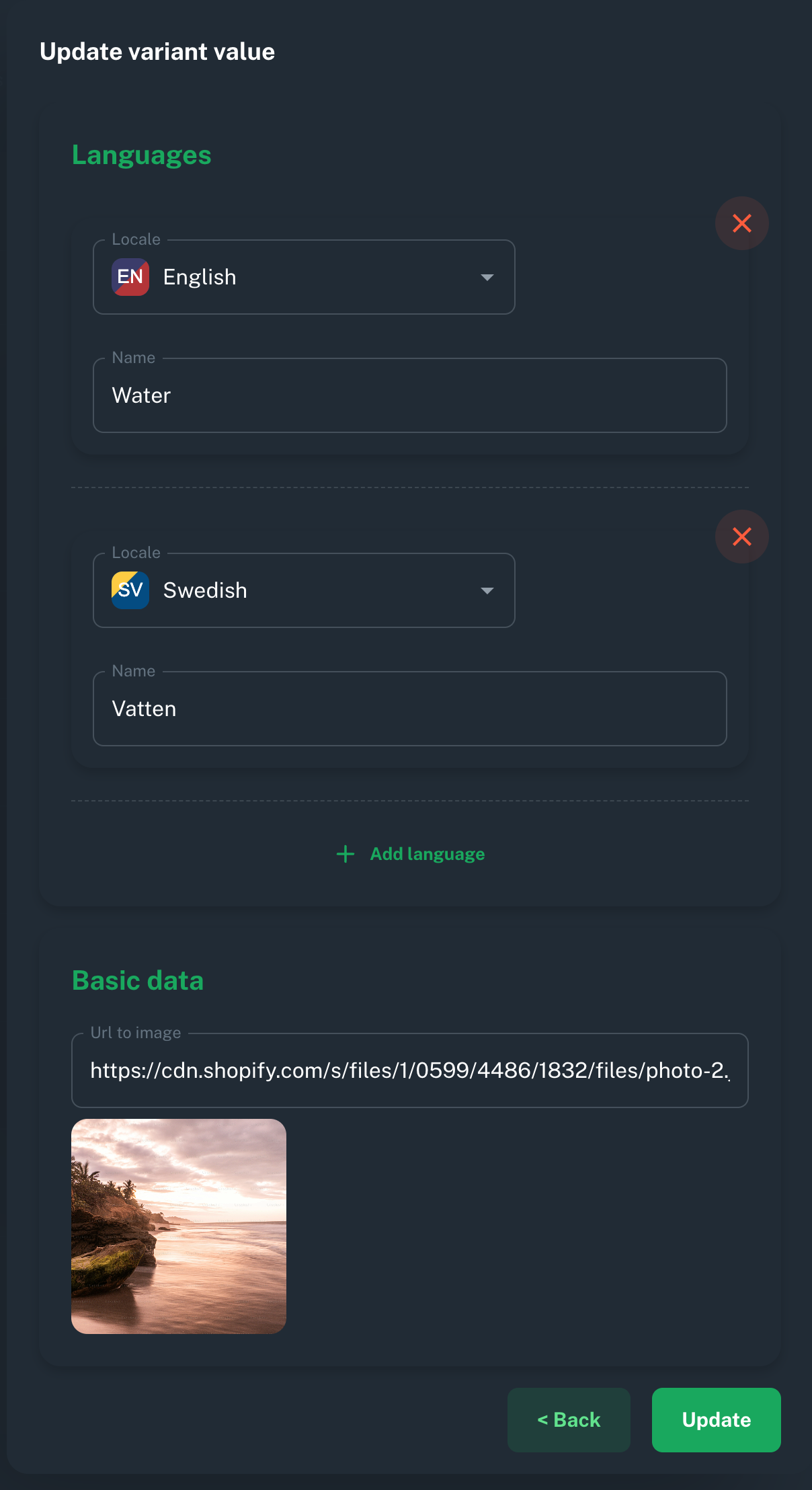Save changes with the Update button
Screen dimensions: 812x1490
[717, 1420]
